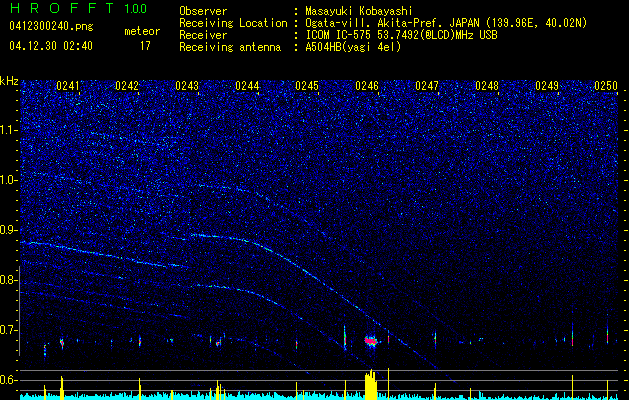Viewport: 629px width, 400px height.
Task: Click the 0243 time marker
Action: pyautogui.click(x=187, y=86)
